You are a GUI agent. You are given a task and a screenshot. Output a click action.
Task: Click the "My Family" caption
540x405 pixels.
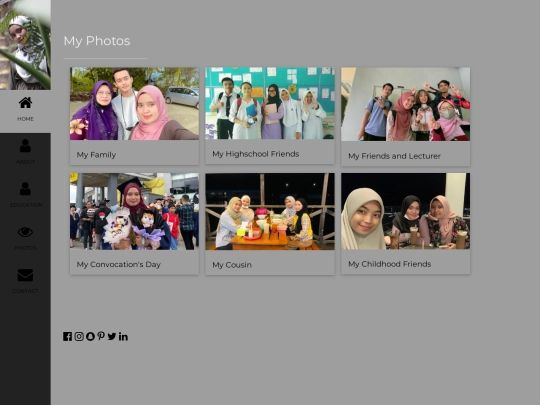pyautogui.click(x=96, y=155)
